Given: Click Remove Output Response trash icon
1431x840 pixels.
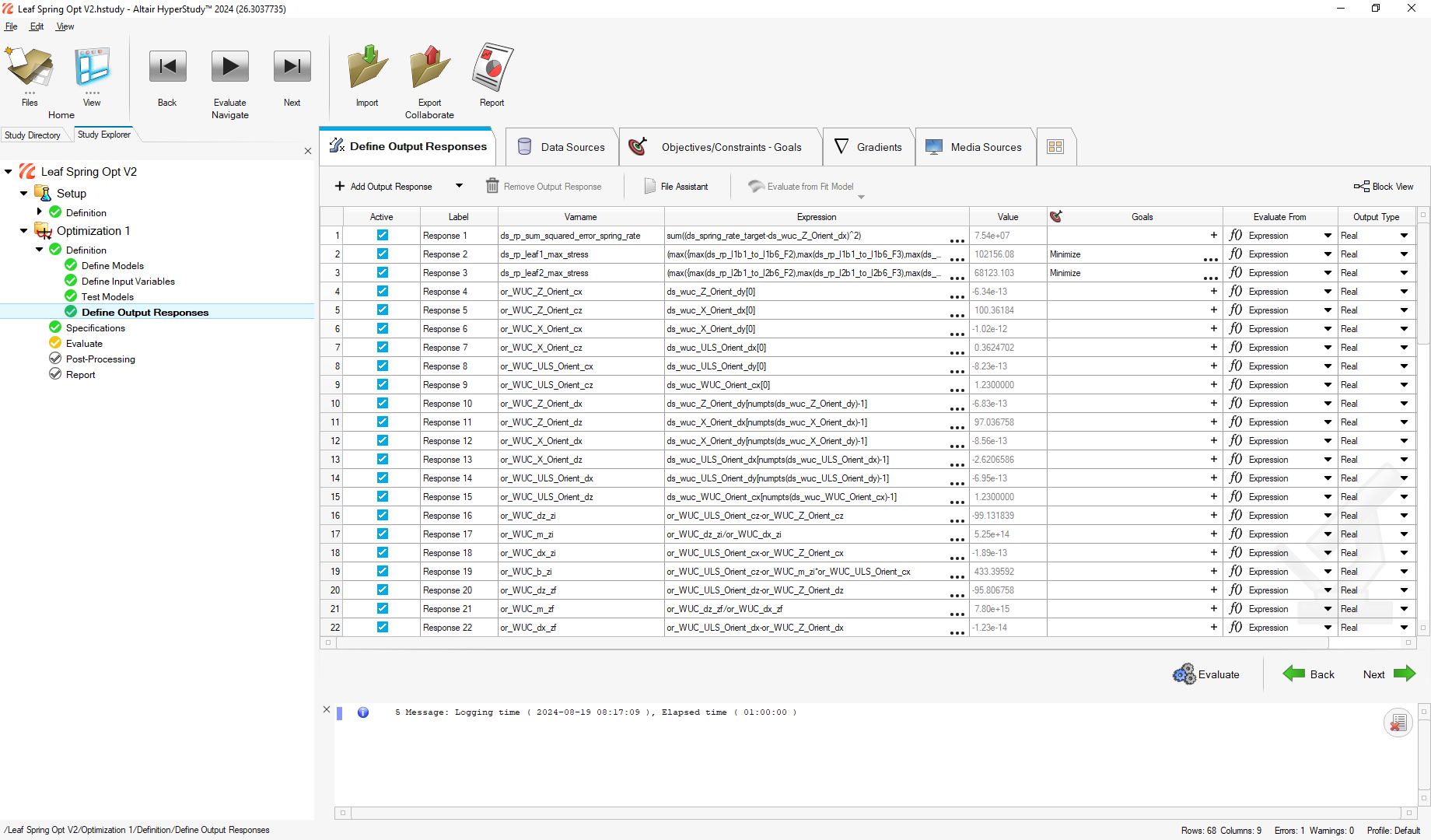Looking at the screenshot, I should (492, 187).
